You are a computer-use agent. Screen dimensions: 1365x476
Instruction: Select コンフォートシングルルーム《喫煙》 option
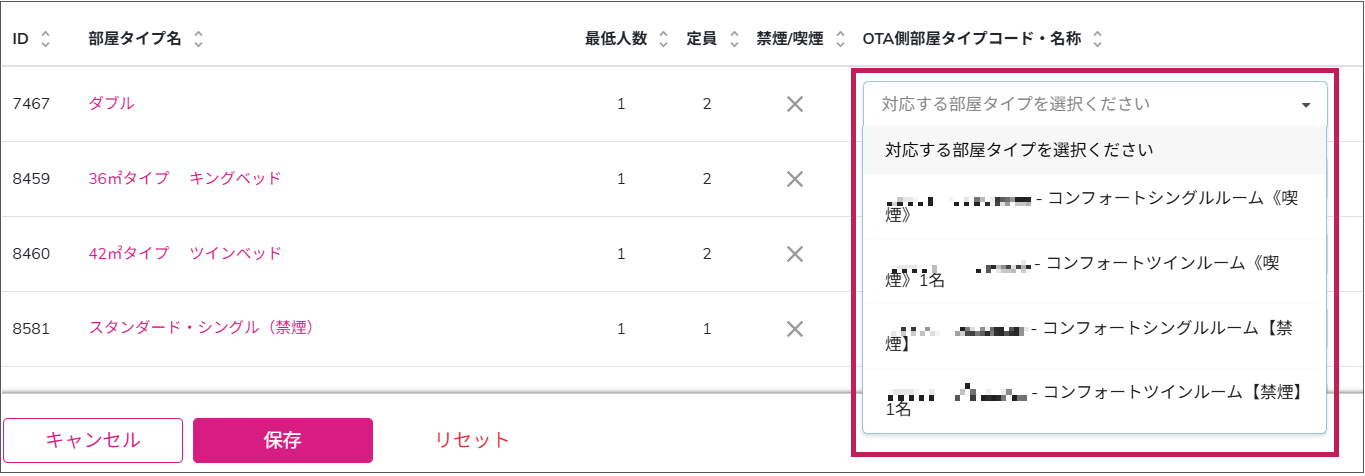pyautogui.click(x=1095, y=207)
